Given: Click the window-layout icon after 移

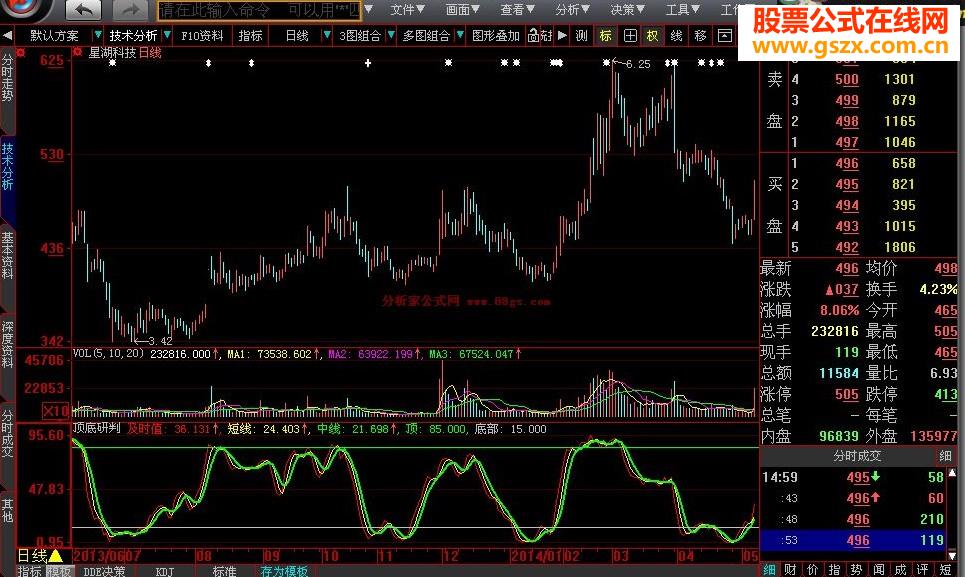Looking at the screenshot, I should pyautogui.click(x=725, y=36).
